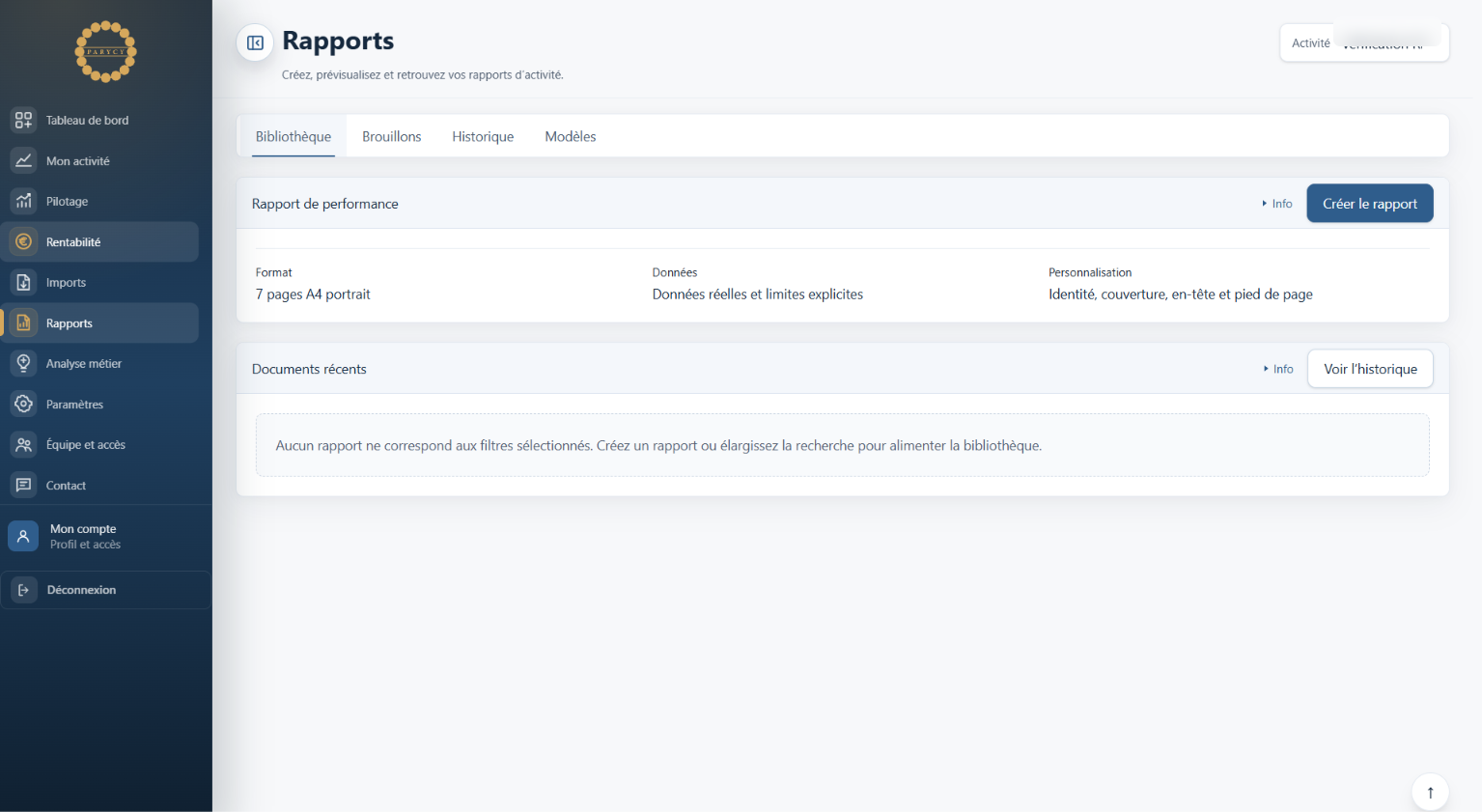Screen dimensions: 1482x812
Task: Click the Déconnexion logout arrow icon
Action: [23, 590]
